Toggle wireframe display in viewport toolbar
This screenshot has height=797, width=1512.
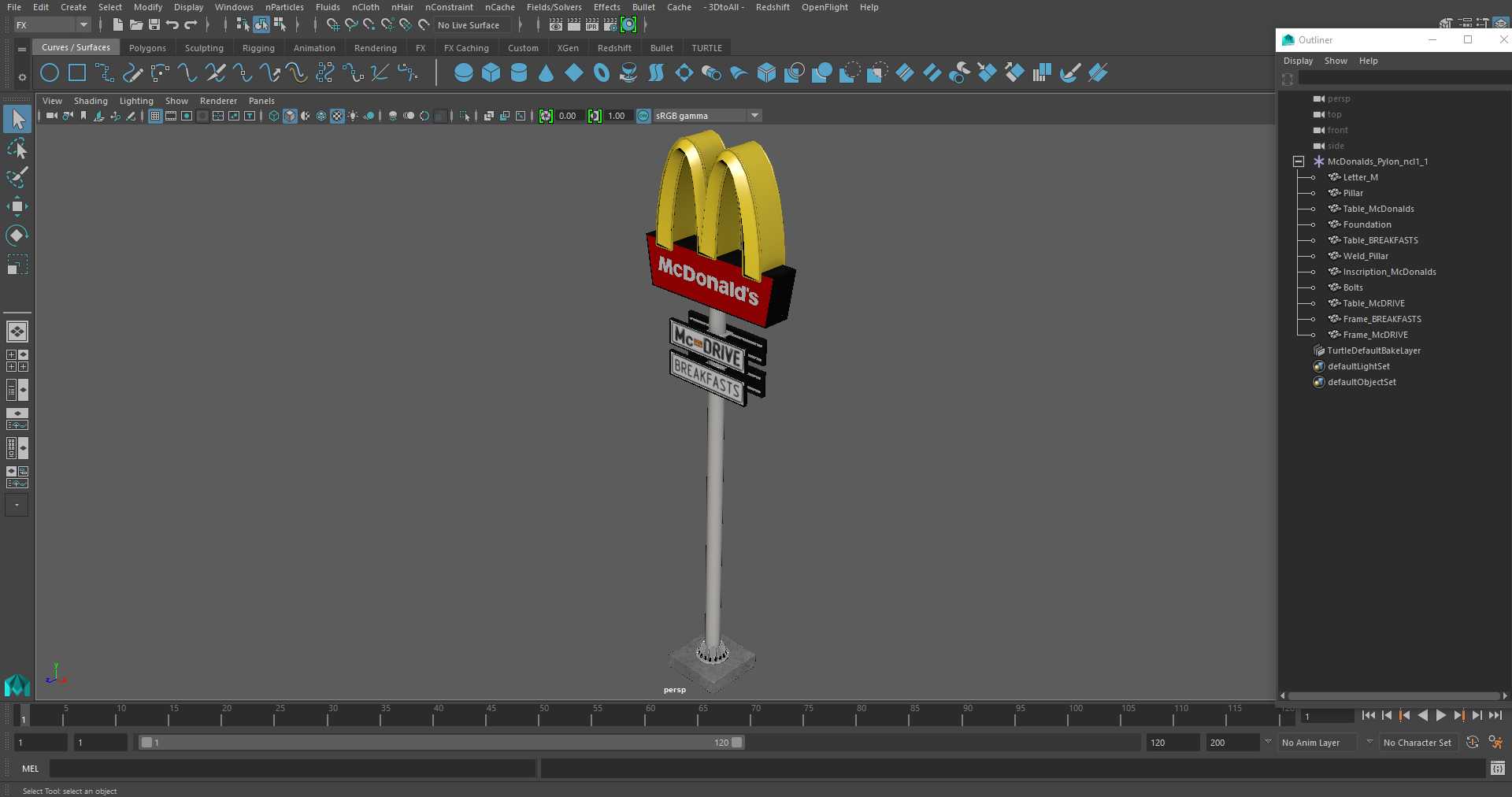274,116
